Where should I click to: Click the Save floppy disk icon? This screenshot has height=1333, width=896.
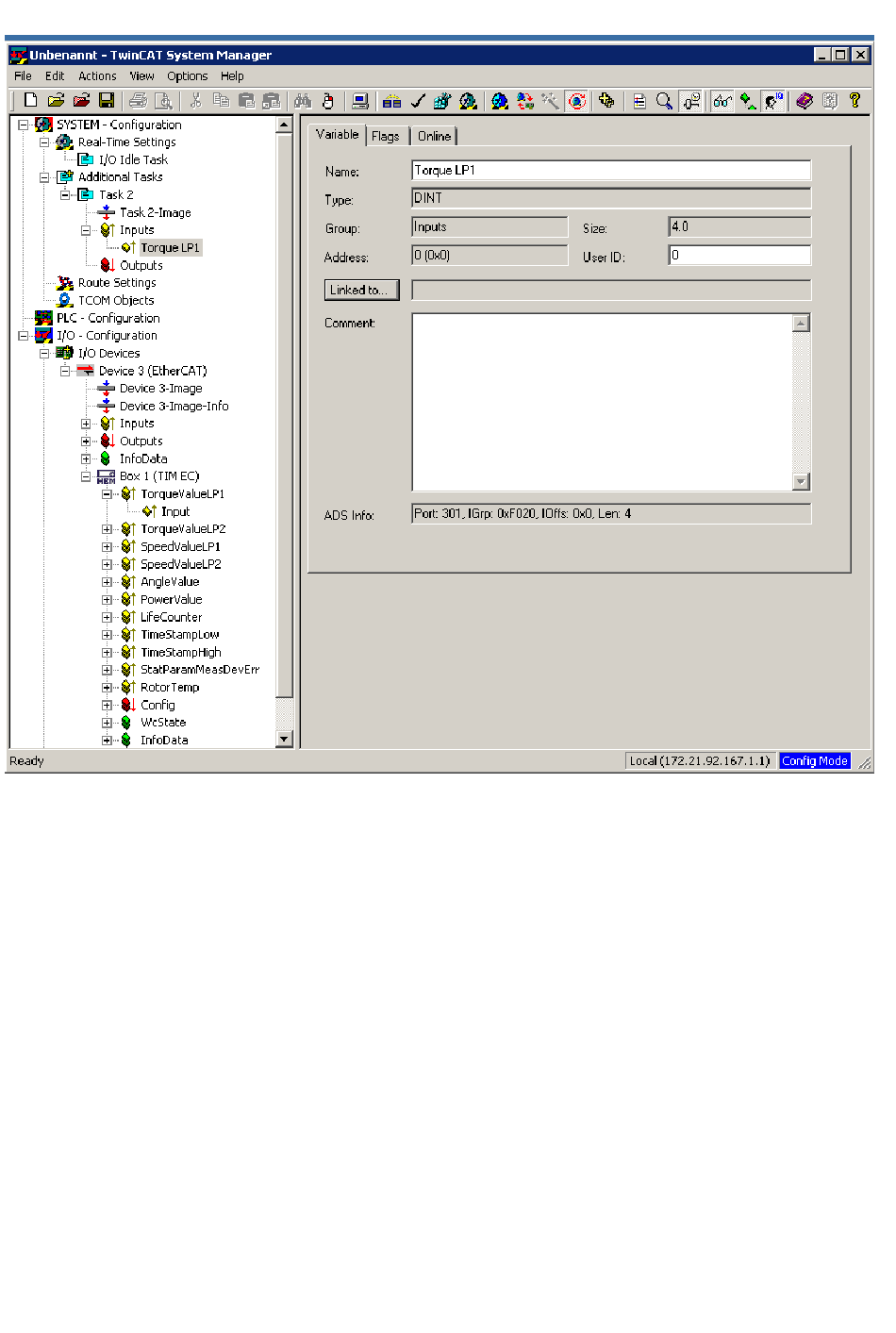coord(107,100)
